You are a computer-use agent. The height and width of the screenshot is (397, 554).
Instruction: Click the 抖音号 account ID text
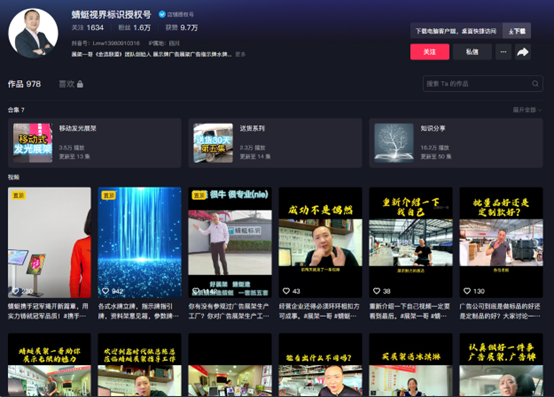[x=106, y=43]
